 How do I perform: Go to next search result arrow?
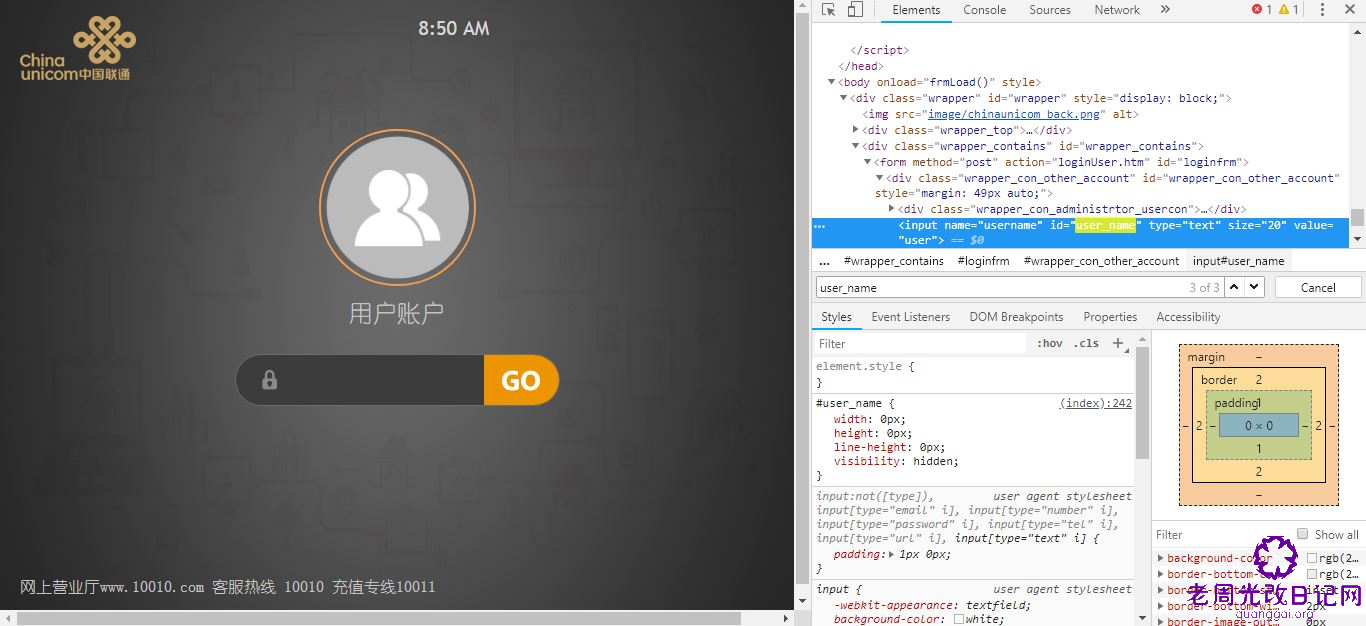pyautogui.click(x=1255, y=287)
